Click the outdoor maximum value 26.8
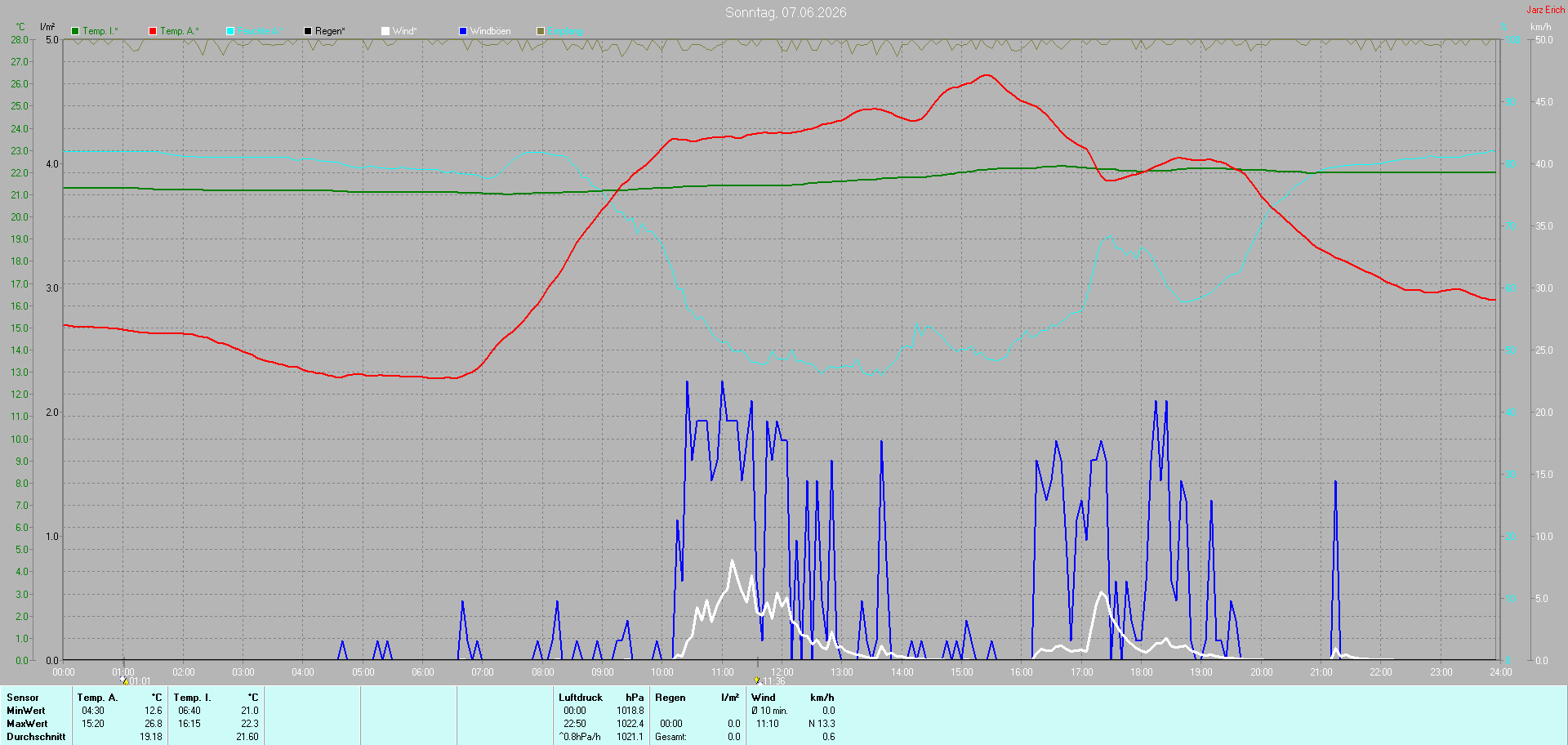 pos(154,724)
